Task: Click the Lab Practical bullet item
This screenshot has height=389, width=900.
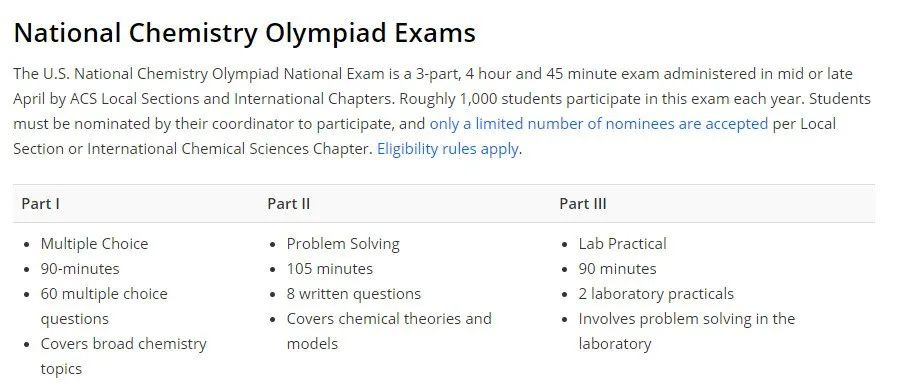Action: [x=622, y=244]
